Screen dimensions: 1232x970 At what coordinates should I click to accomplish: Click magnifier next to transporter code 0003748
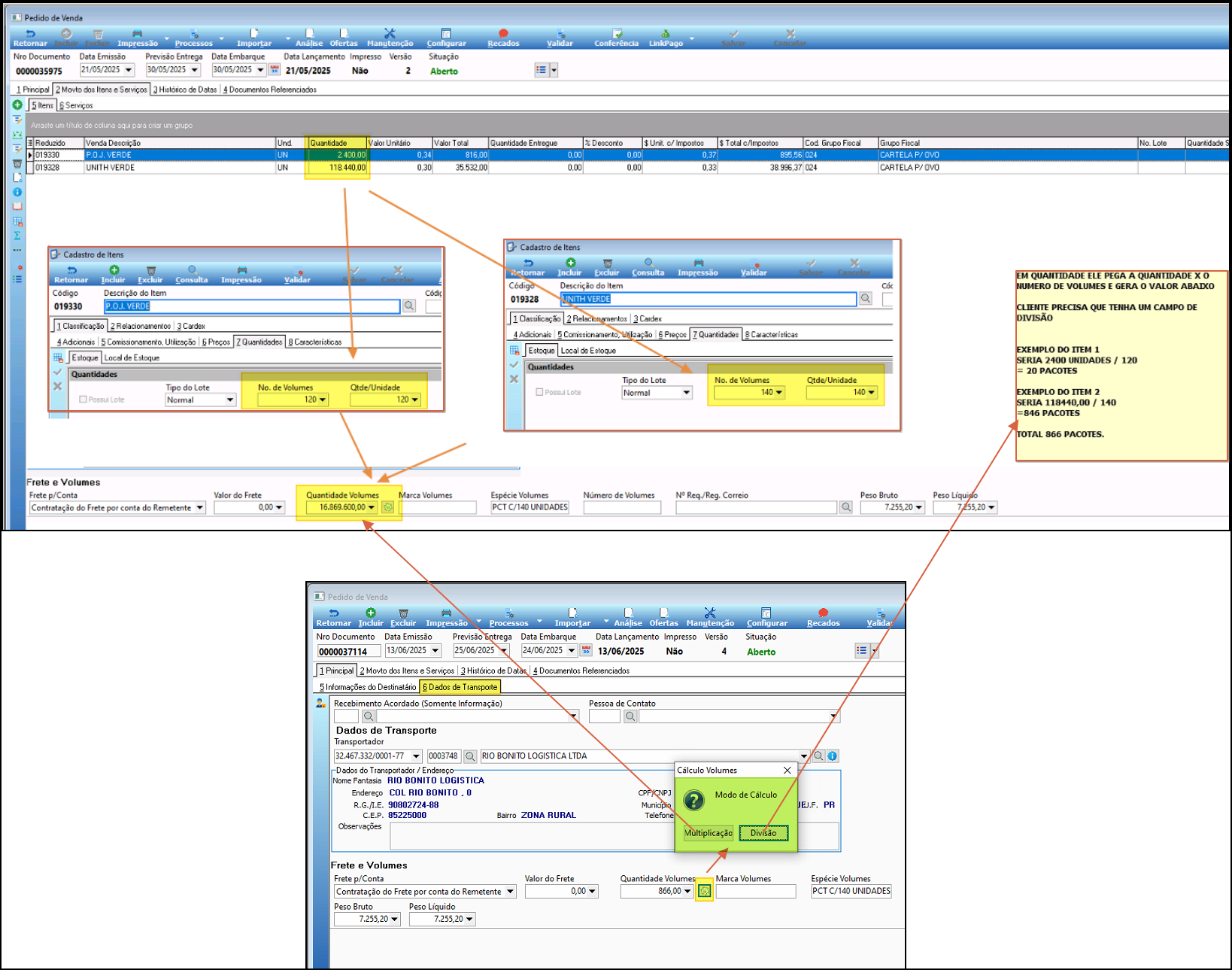pyautogui.click(x=470, y=756)
